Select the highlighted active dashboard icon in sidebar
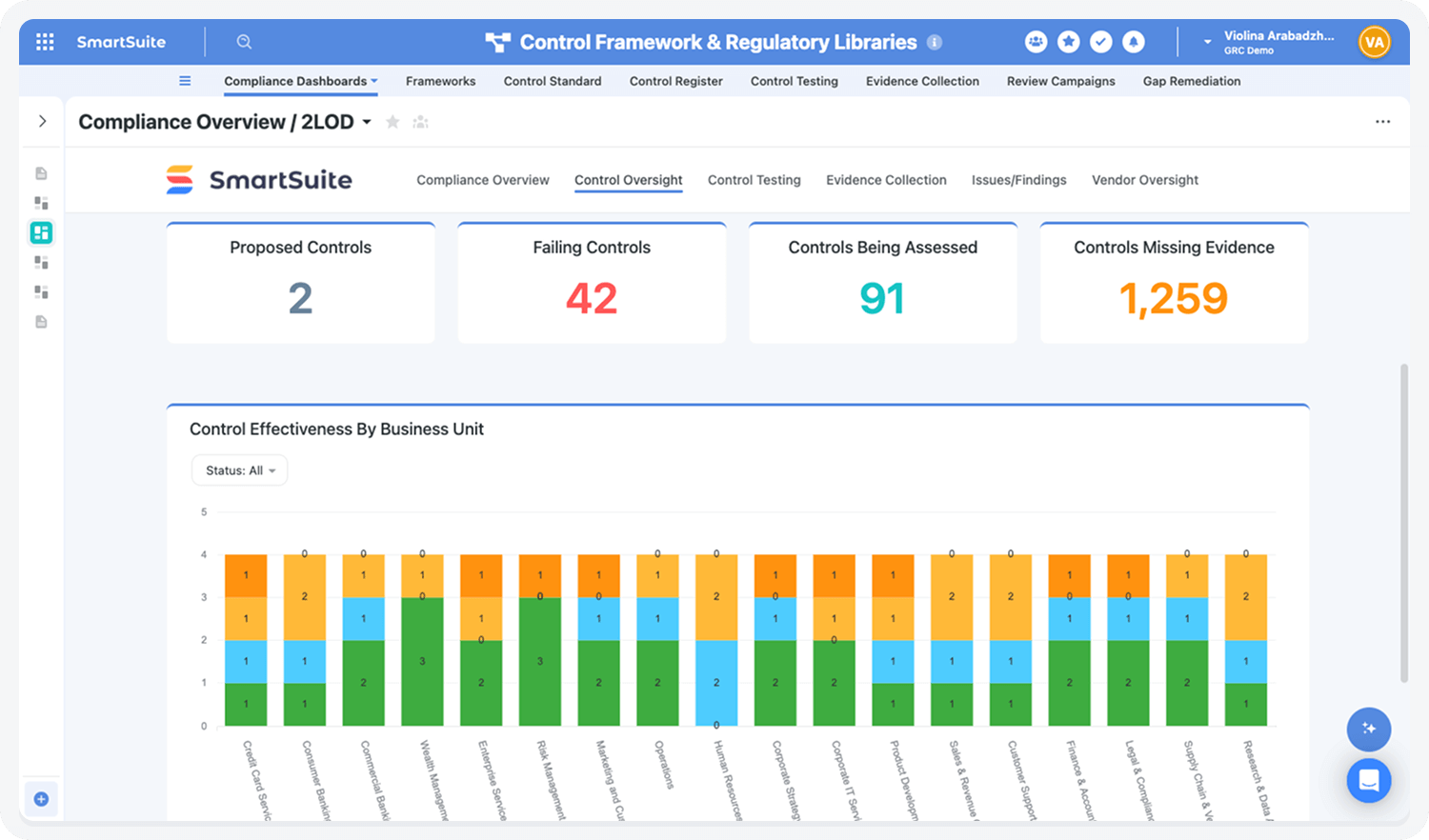The width and height of the screenshot is (1429, 840). (x=41, y=232)
